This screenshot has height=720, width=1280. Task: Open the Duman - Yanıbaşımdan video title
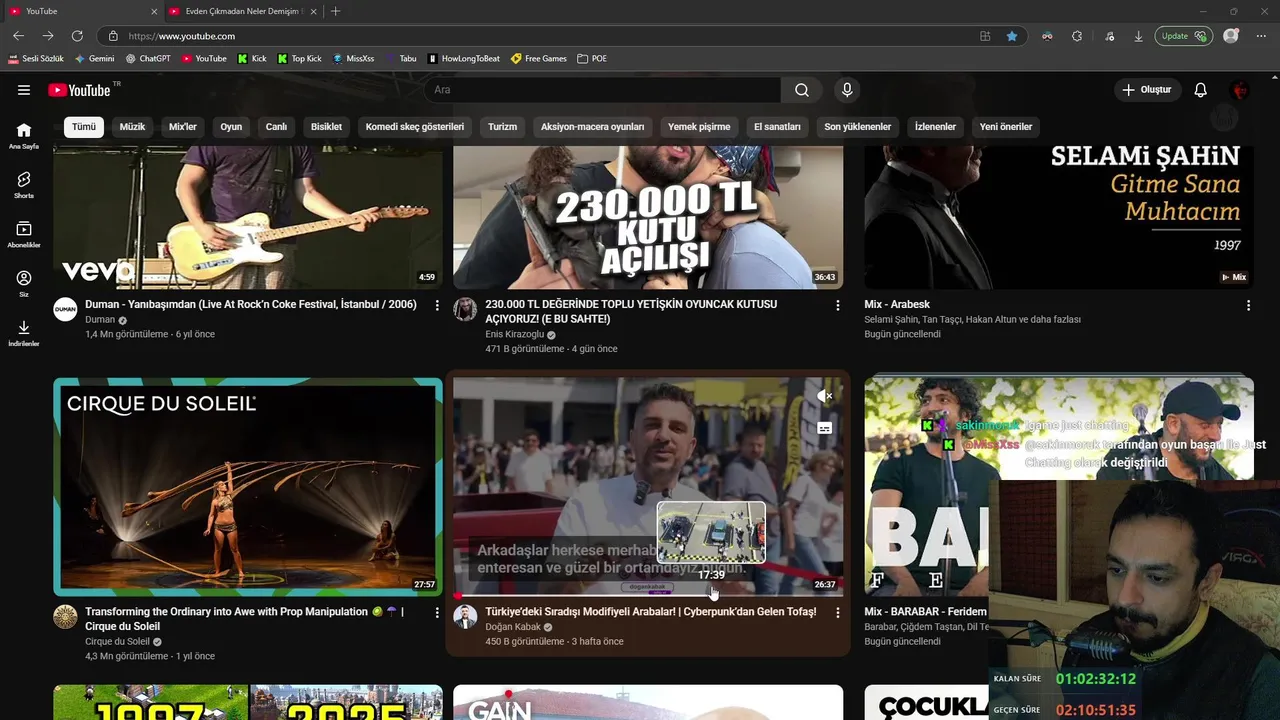coord(251,304)
